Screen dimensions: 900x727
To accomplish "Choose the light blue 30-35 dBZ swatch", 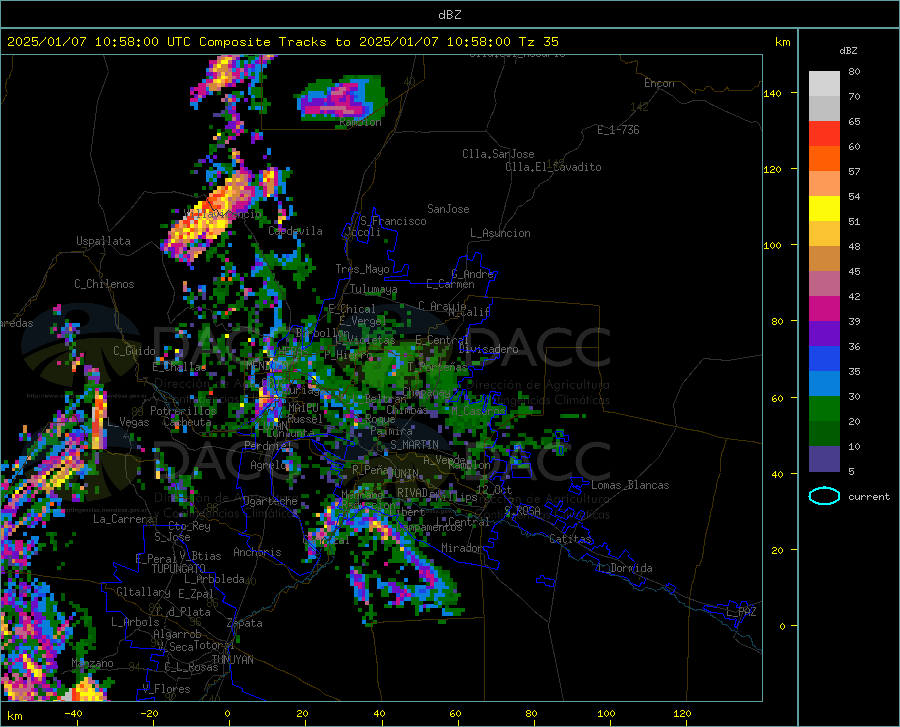I will [x=824, y=384].
